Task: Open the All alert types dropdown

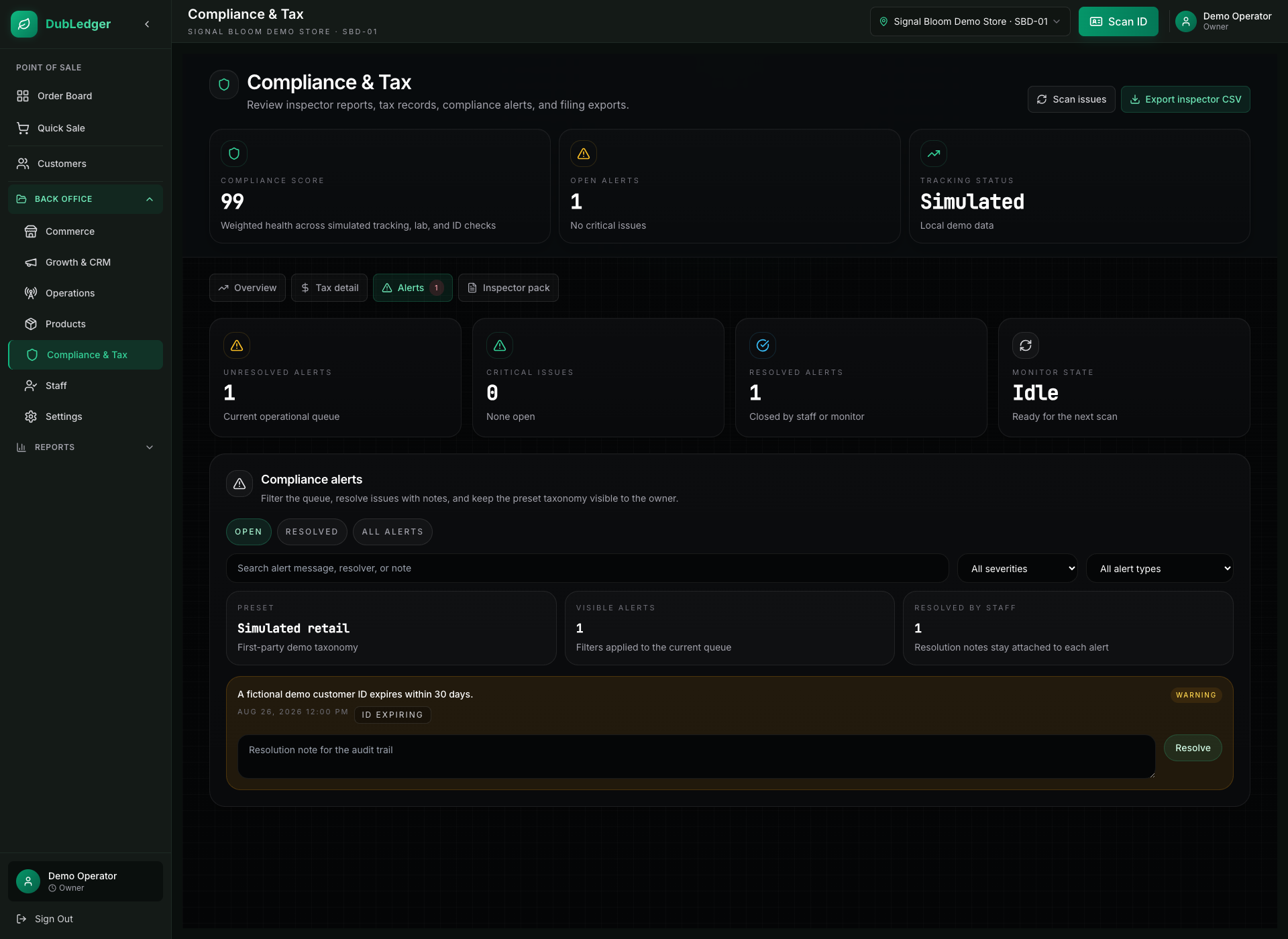Action: (1160, 568)
